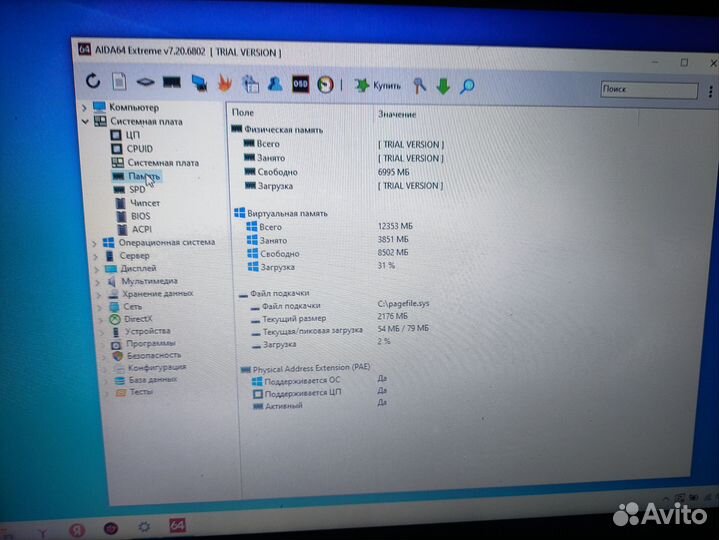Click the Значение column header

pos(397,114)
